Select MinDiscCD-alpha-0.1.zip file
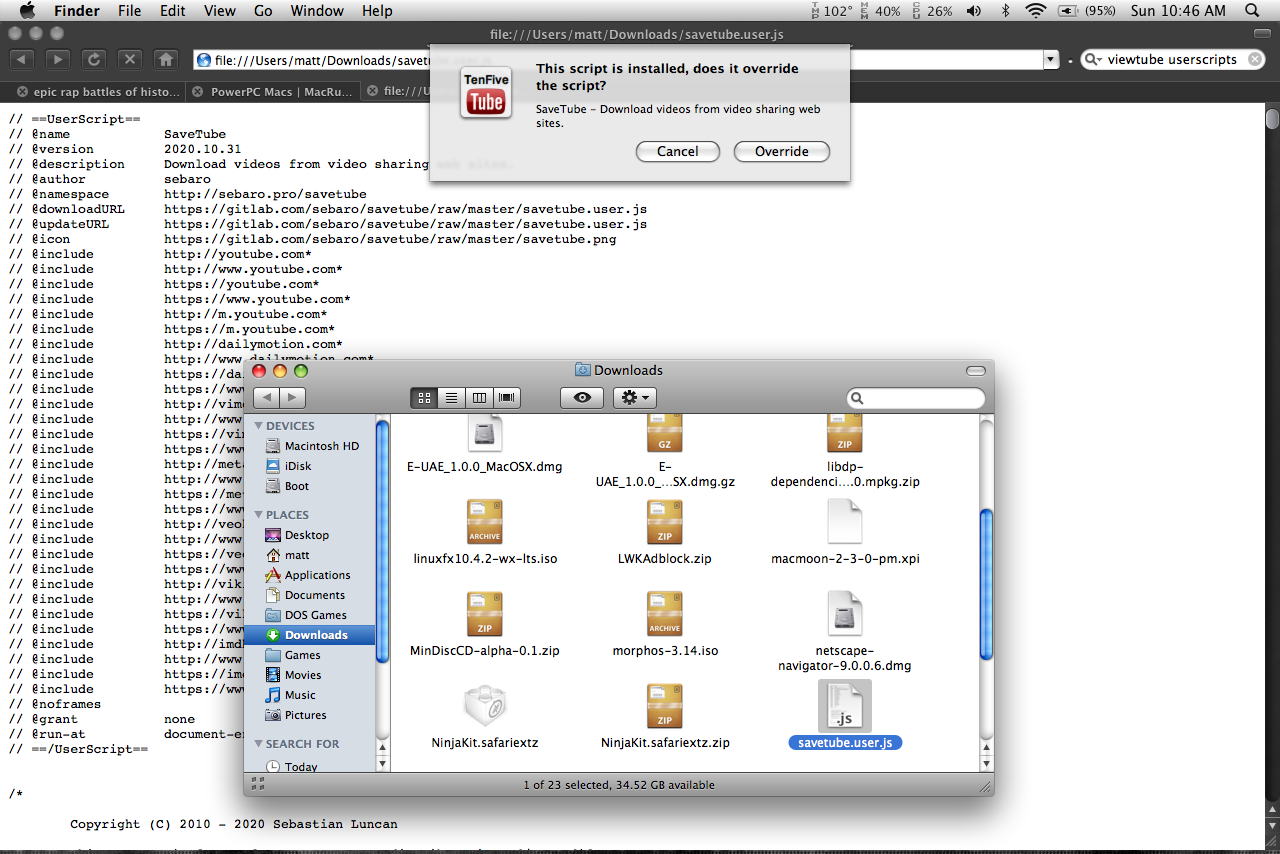 [484, 623]
